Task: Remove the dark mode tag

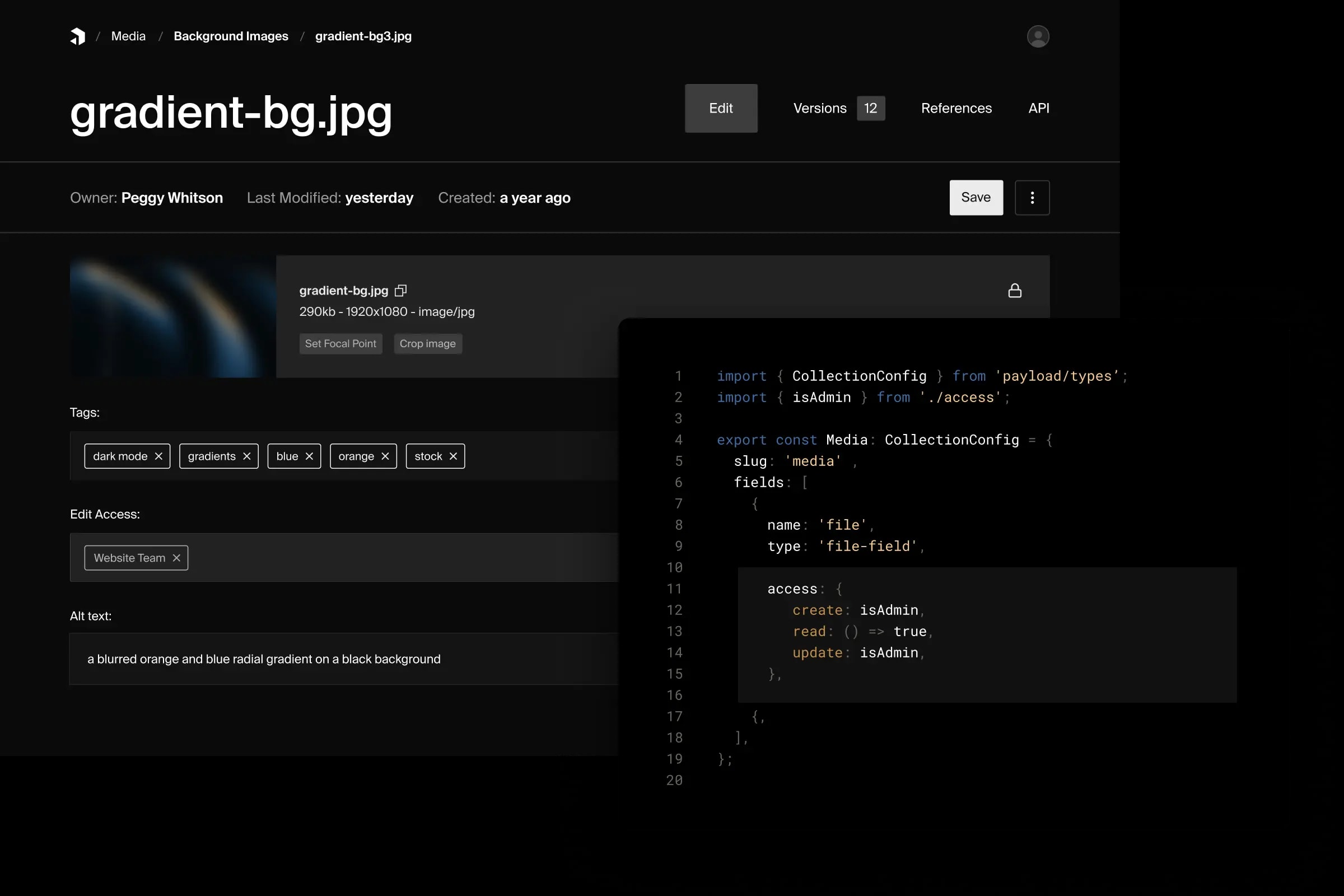Action: point(159,456)
